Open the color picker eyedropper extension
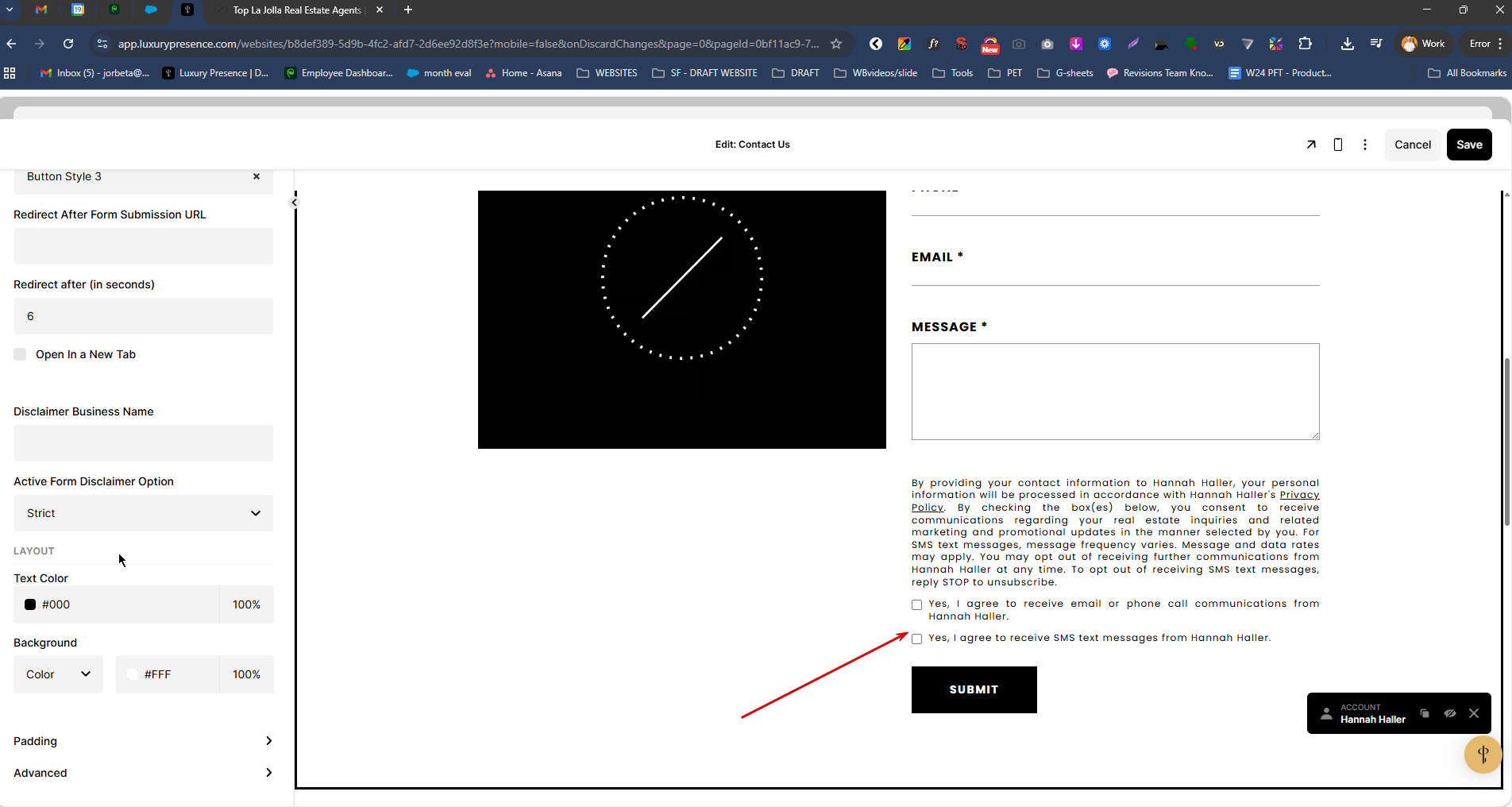Screen dimensions: 1512x807 [x=904, y=44]
